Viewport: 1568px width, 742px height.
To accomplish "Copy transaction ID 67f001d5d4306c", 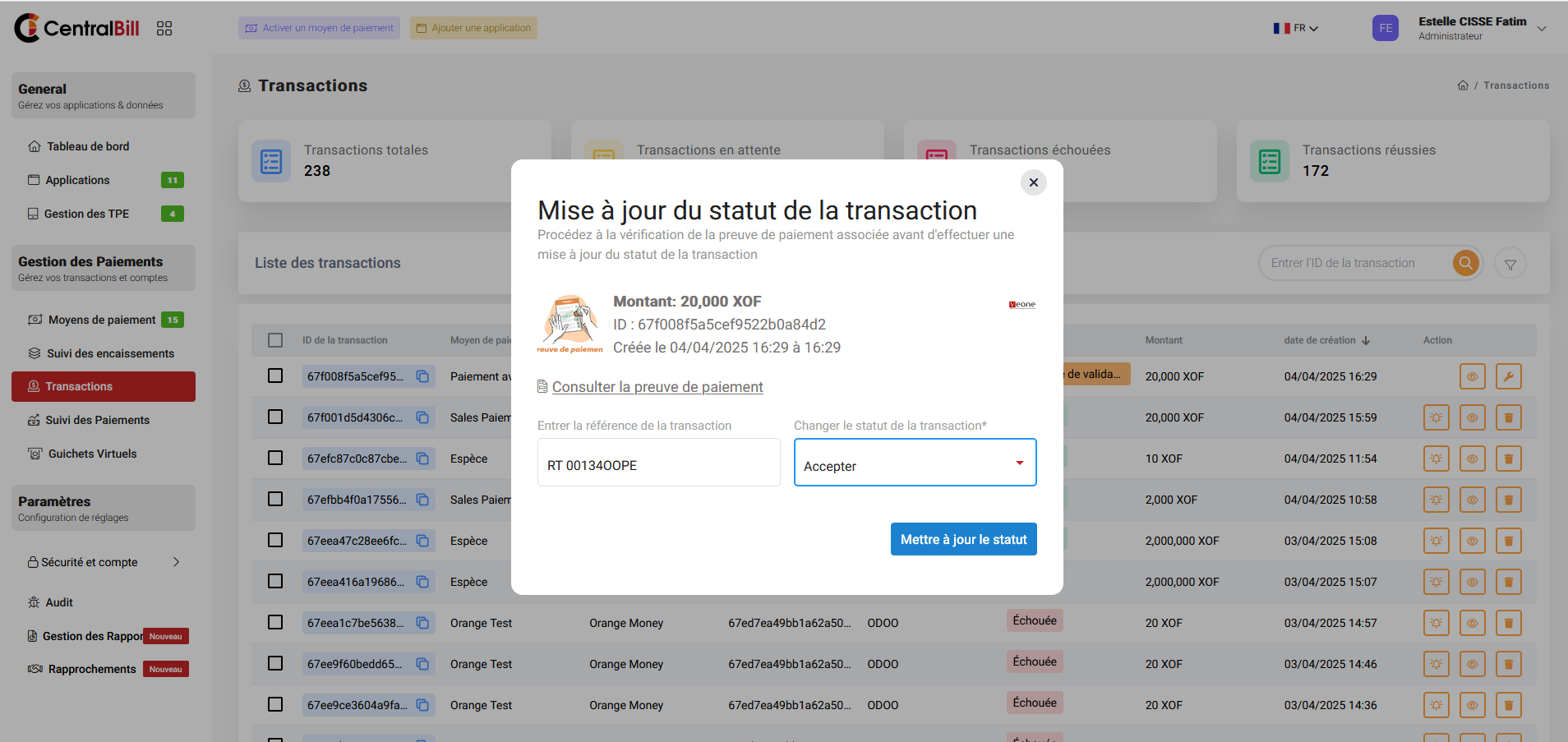I will (422, 417).
